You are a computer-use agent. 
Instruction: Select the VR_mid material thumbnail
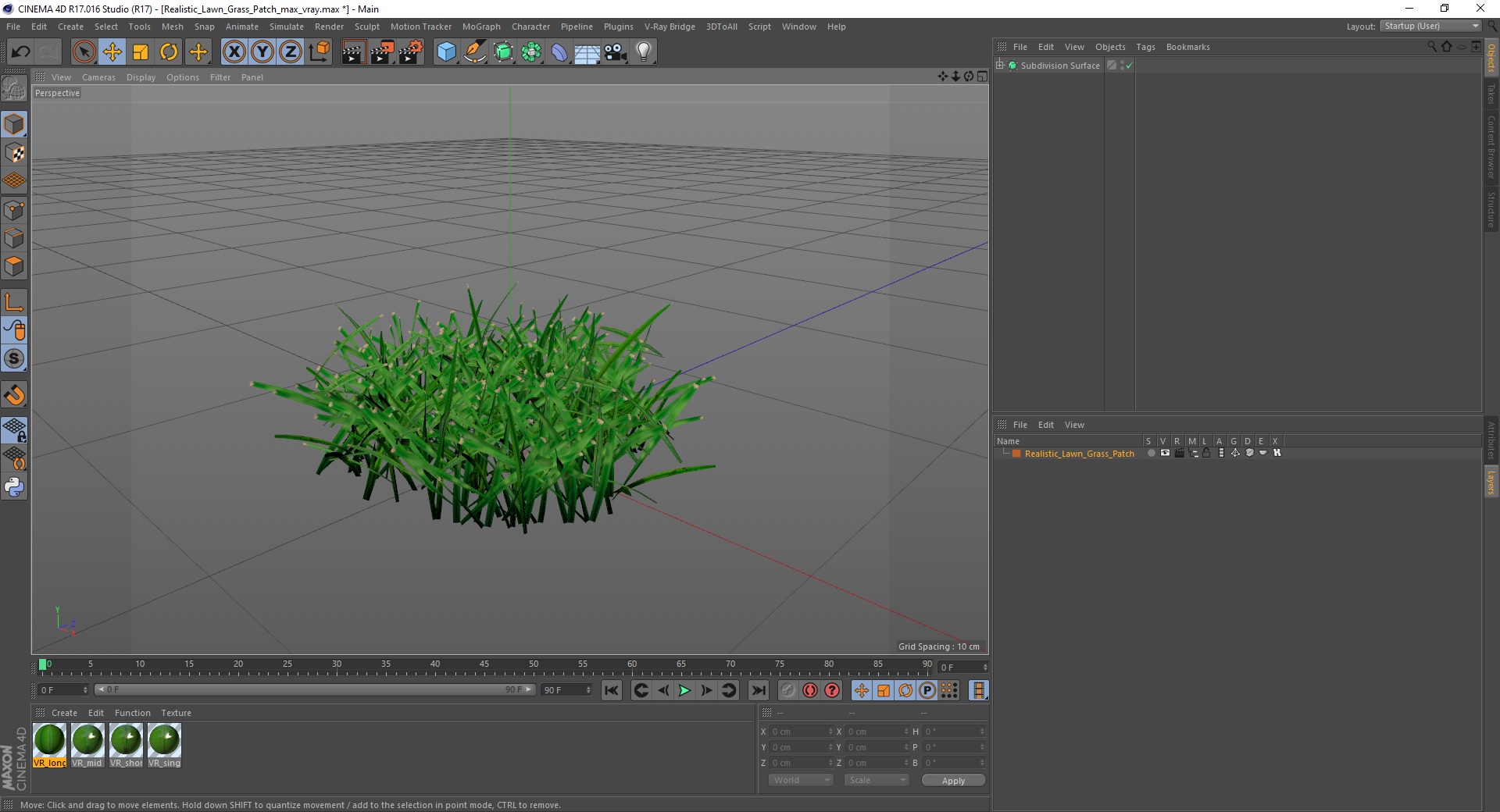87,746
